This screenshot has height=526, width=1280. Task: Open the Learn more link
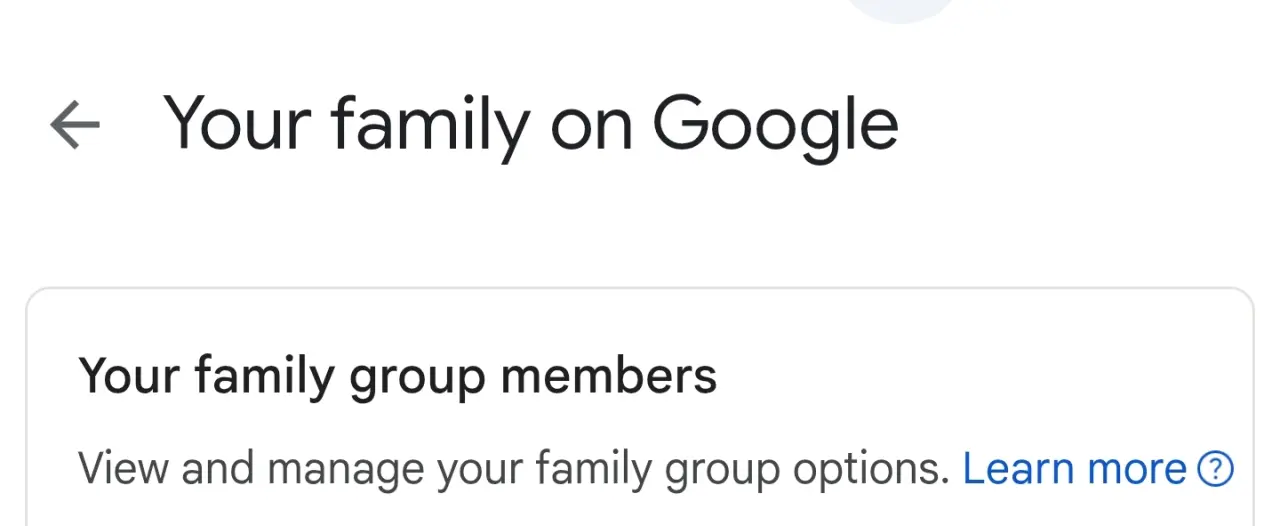[1074, 468]
